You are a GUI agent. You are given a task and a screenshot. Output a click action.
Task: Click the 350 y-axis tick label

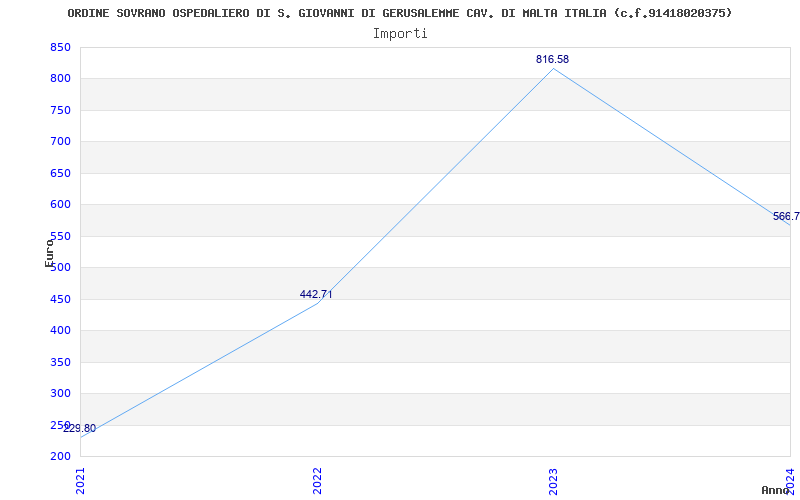click(x=60, y=362)
